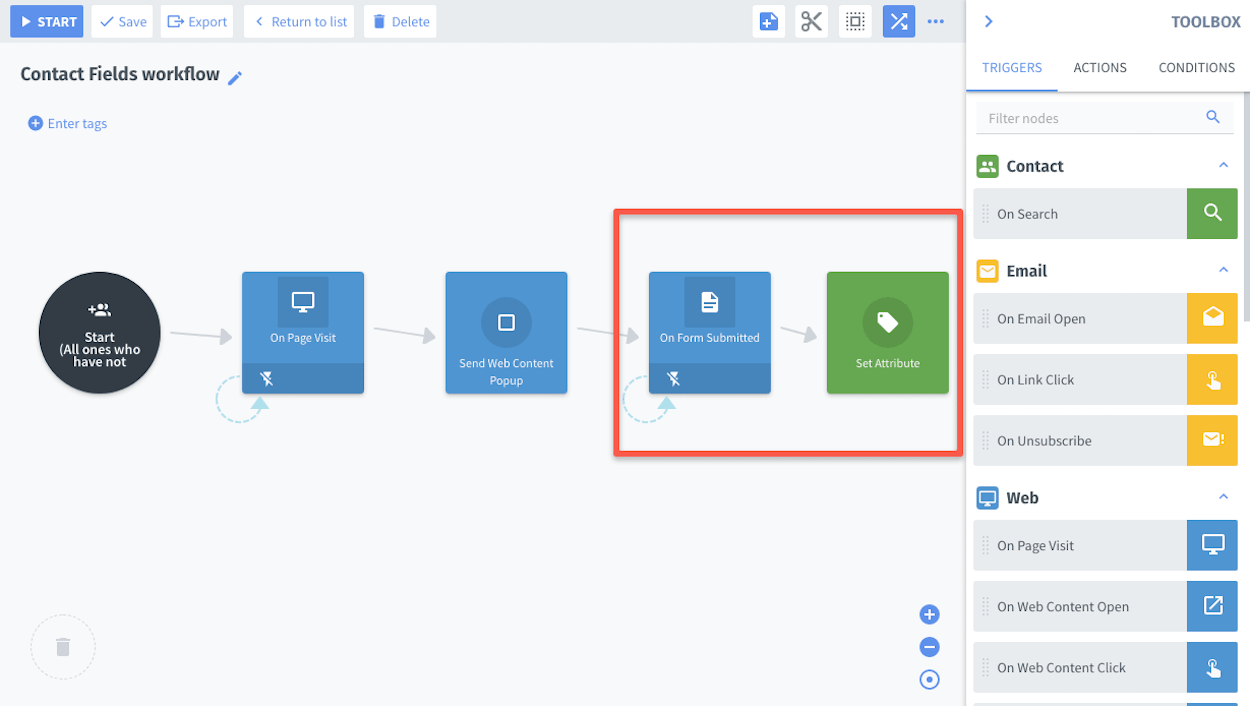The image size is (1250, 706).
Task: Toggle the flash-off icon on On Form Submitted node
Action: pos(674,379)
